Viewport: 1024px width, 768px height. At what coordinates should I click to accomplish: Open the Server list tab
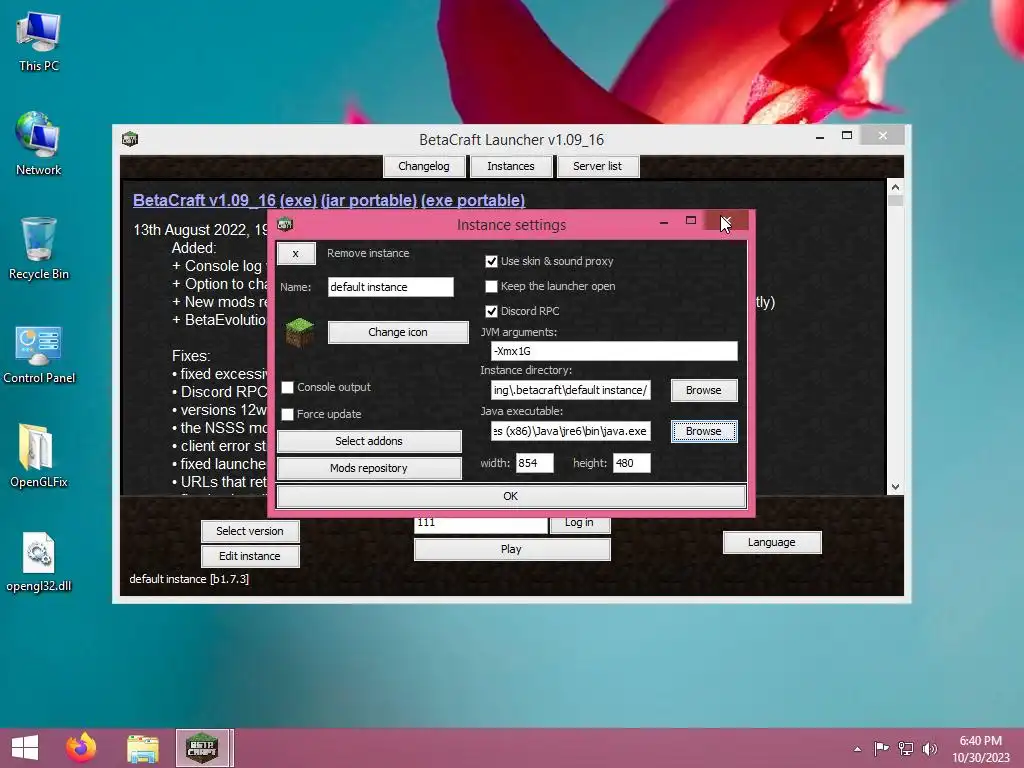click(598, 166)
